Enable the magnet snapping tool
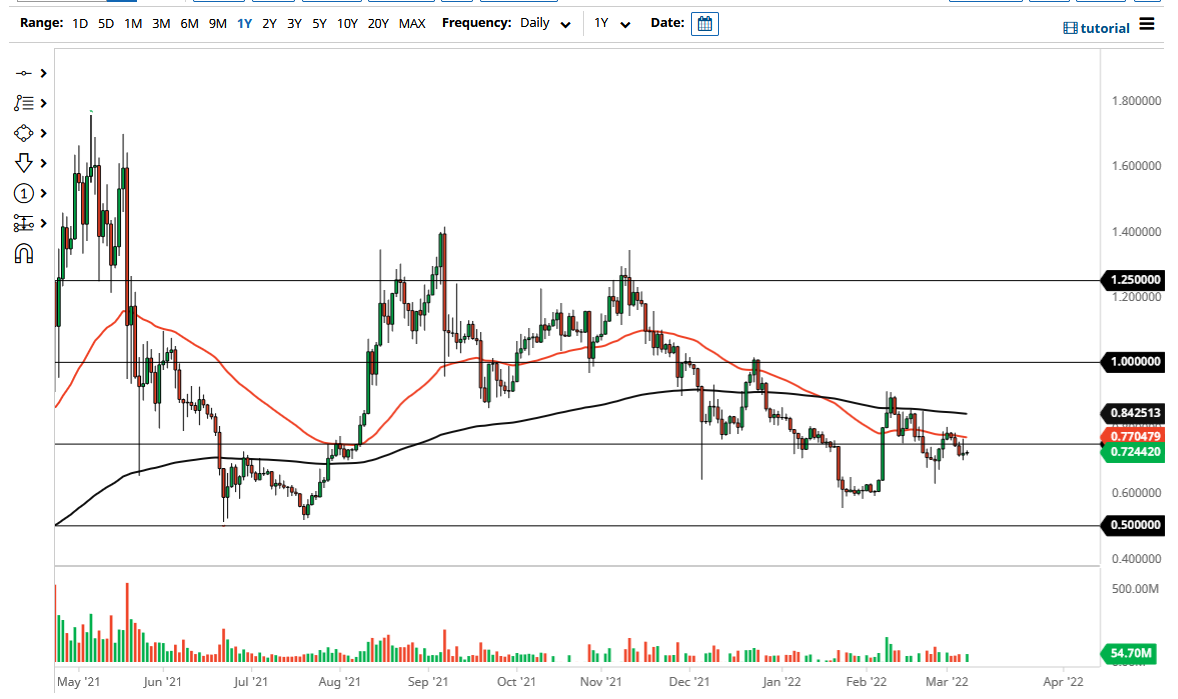Image resolution: width=1178 pixels, height=699 pixels. click(x=22, y=253)
